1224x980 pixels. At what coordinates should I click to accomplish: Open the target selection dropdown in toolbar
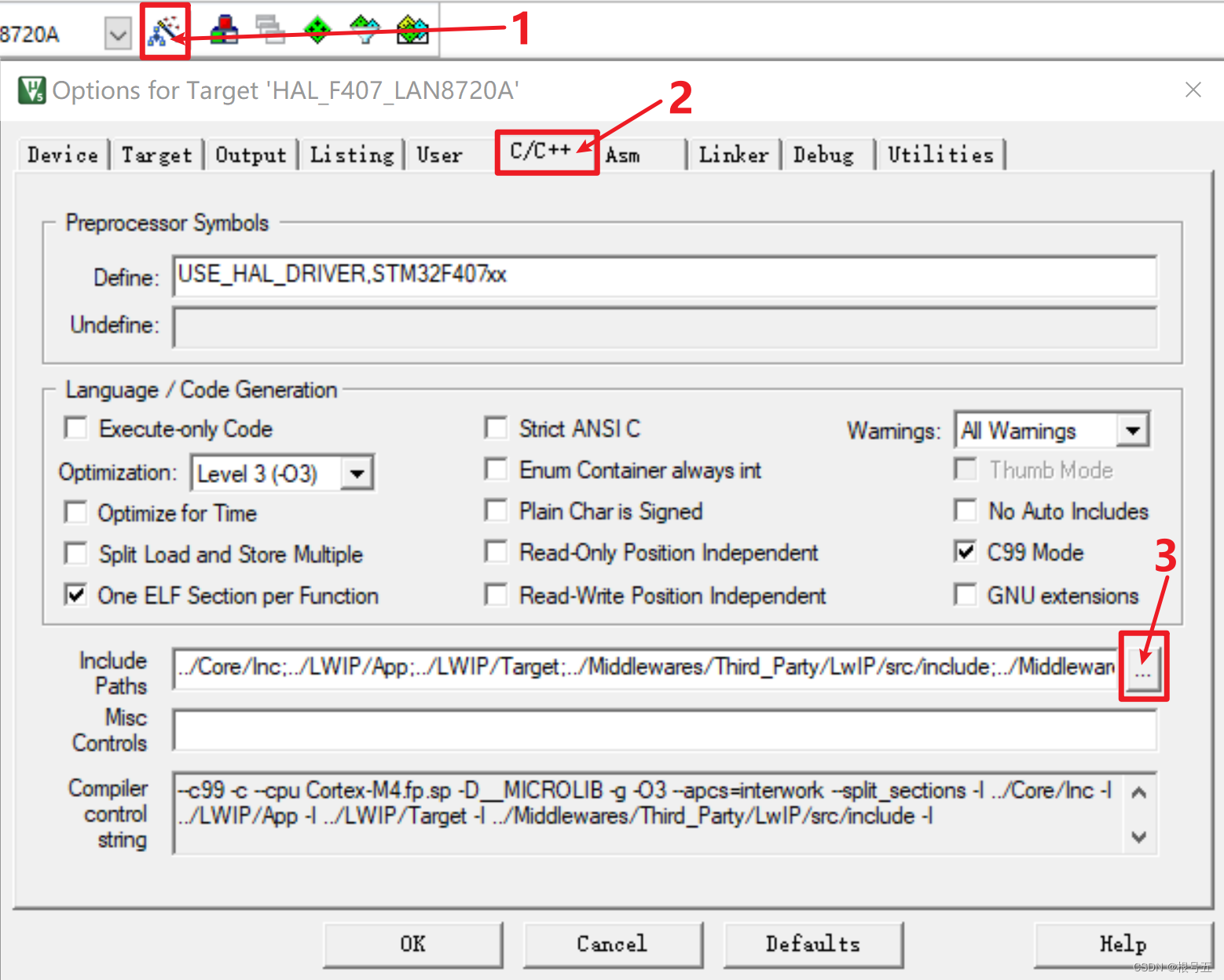pyautogui.click(x=118, y=34)
